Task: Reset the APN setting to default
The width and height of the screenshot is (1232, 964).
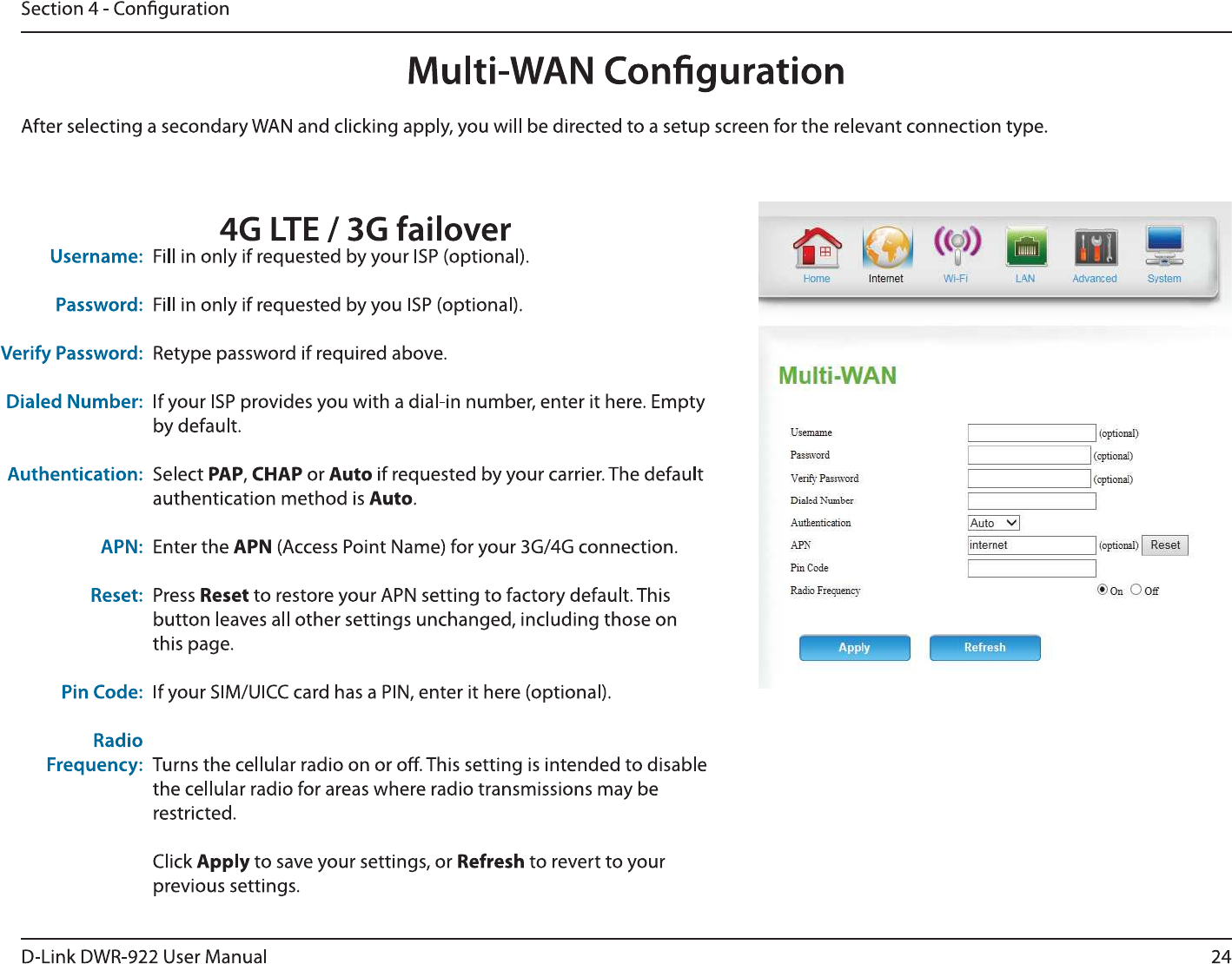Action: point(1165,545)
